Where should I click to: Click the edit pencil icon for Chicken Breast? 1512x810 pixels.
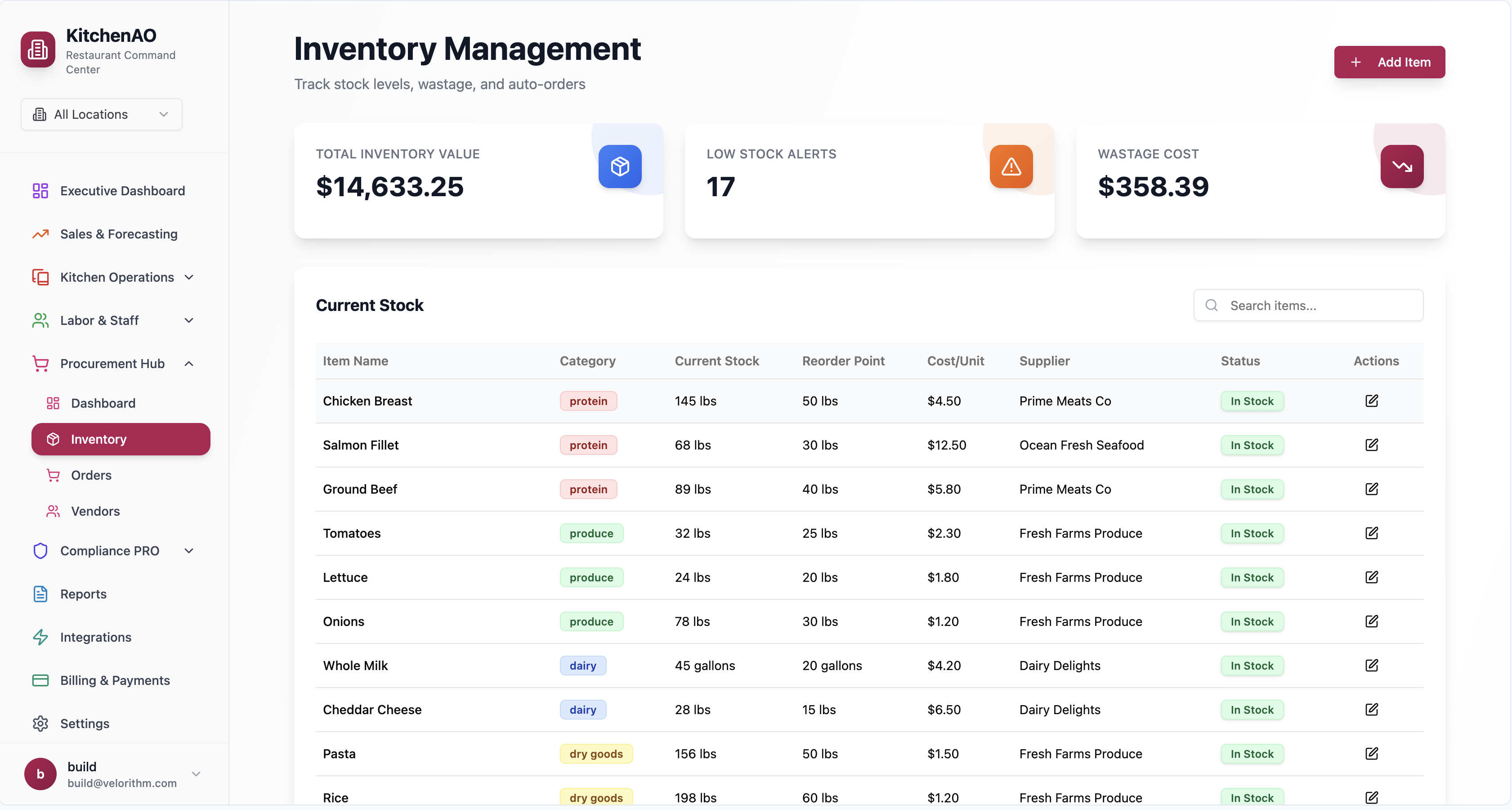(1372, 400)
